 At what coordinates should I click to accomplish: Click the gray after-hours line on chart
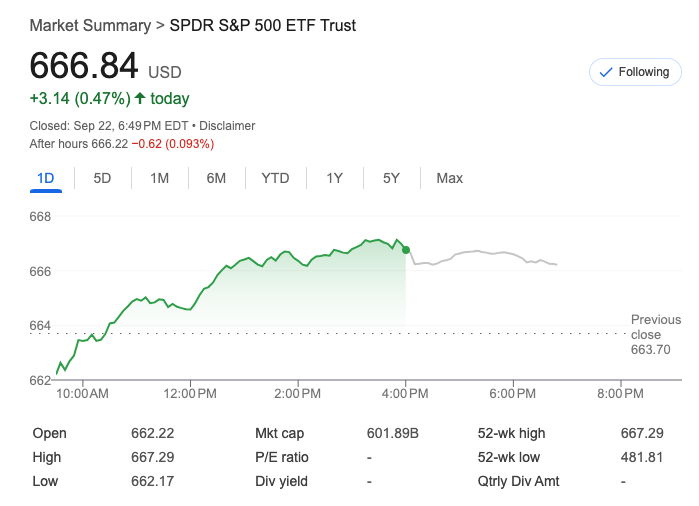click(x=480, y=252)
